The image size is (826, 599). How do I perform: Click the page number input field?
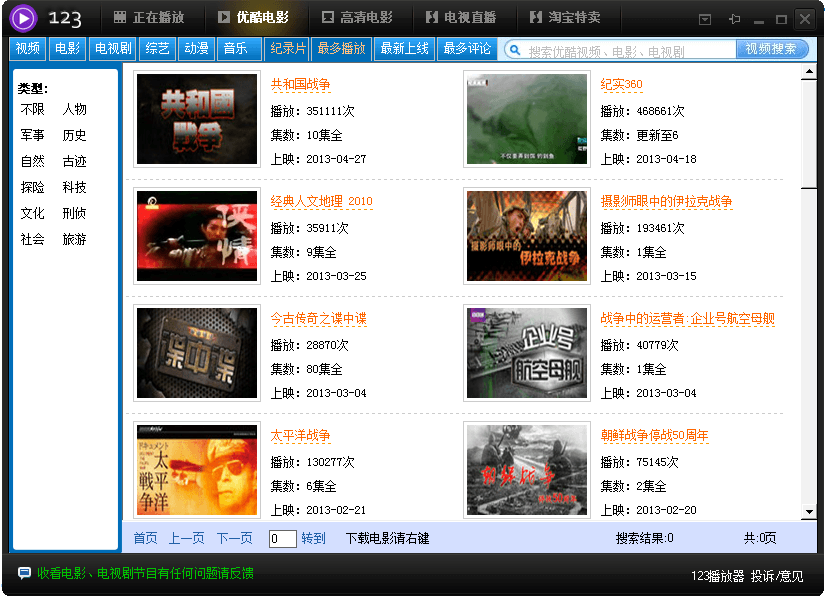tap(283, 539)
